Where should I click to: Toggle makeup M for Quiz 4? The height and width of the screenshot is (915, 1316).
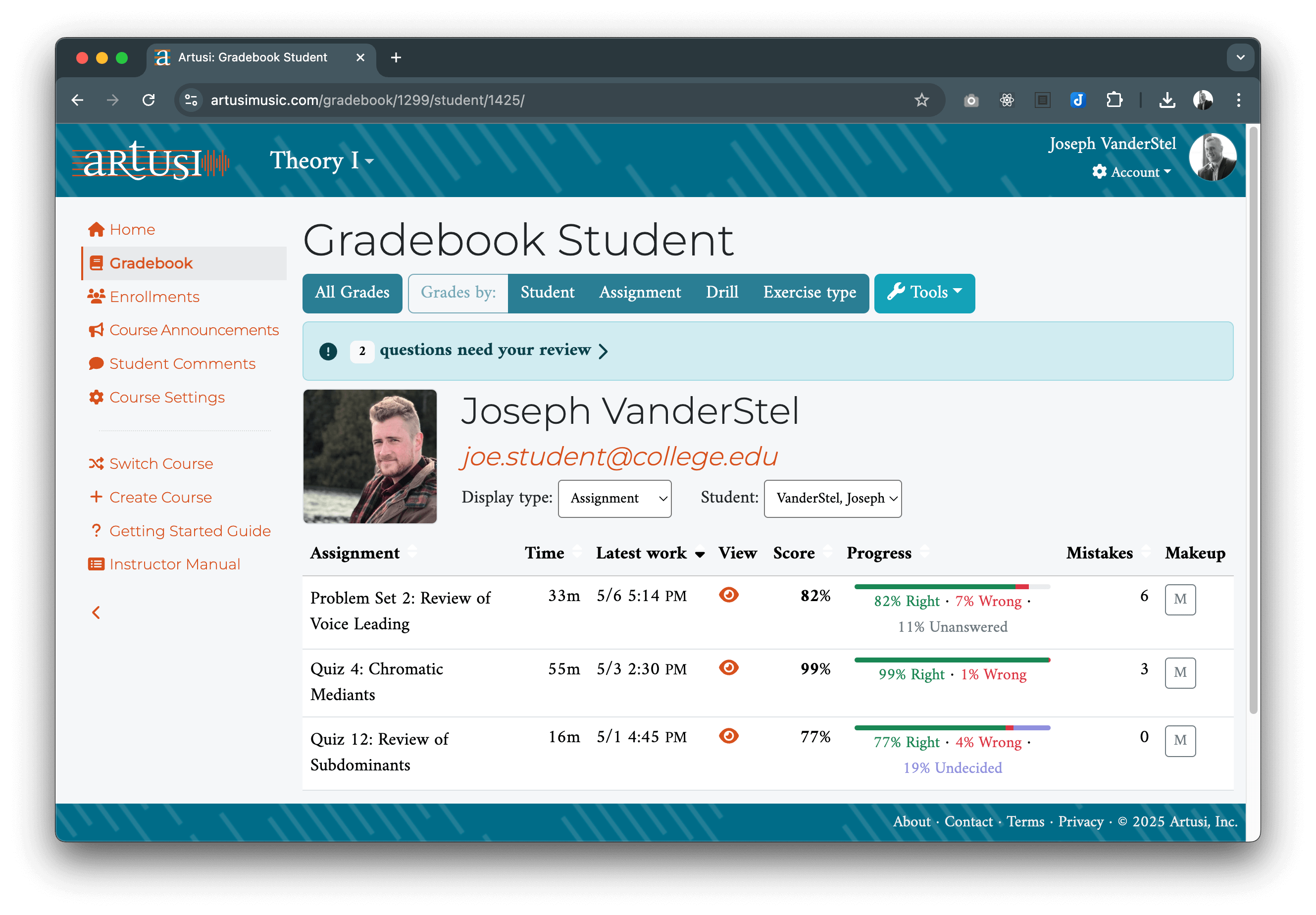coord(1180,673)
